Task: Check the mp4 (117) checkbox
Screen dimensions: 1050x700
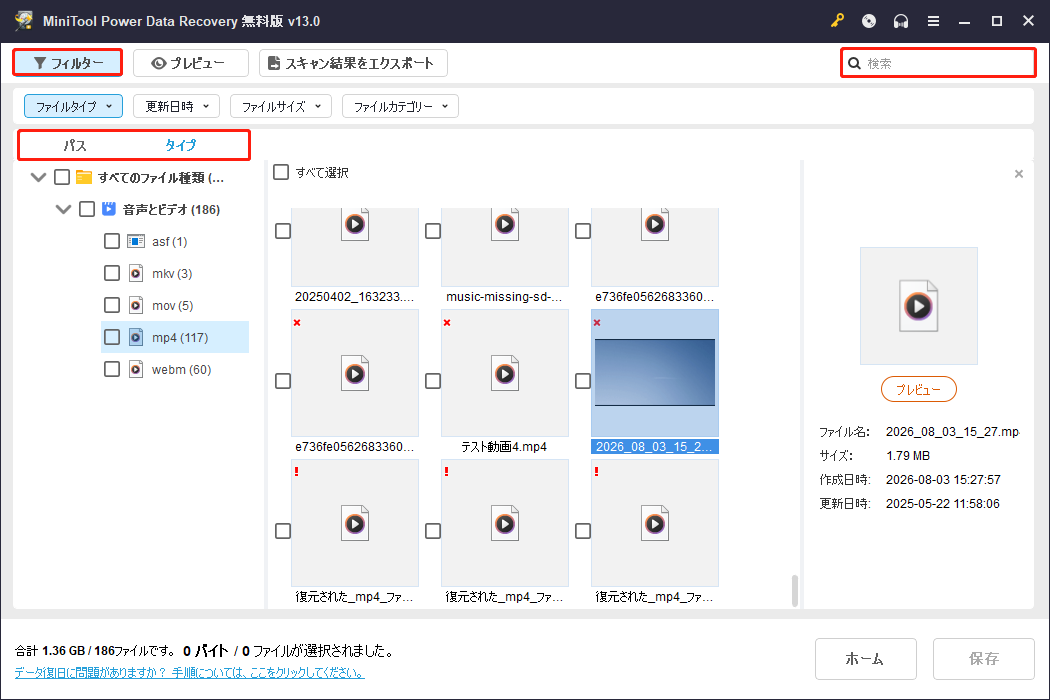Action: click(x=112, y=337)
